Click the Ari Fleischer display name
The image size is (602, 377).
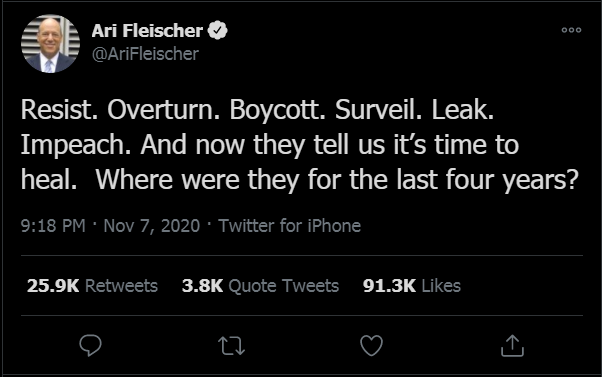147,31
